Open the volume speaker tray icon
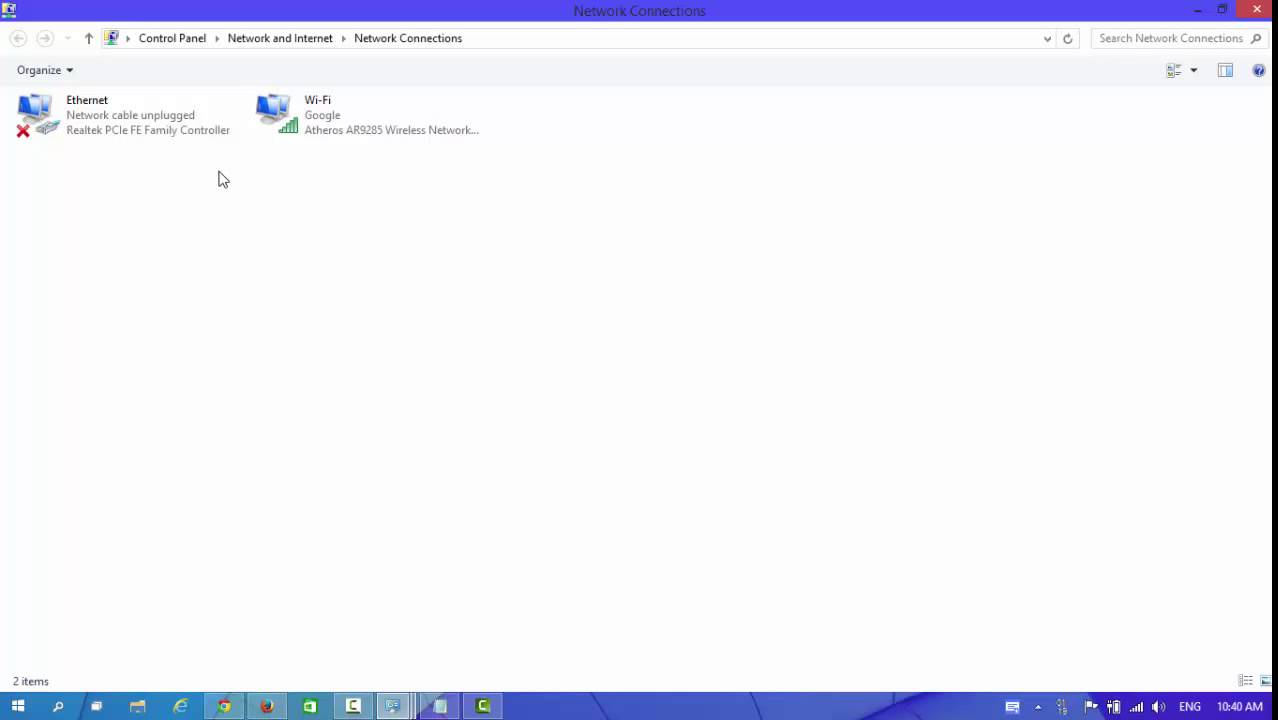Screen dimensions: 1278x720 [1159, 707]
